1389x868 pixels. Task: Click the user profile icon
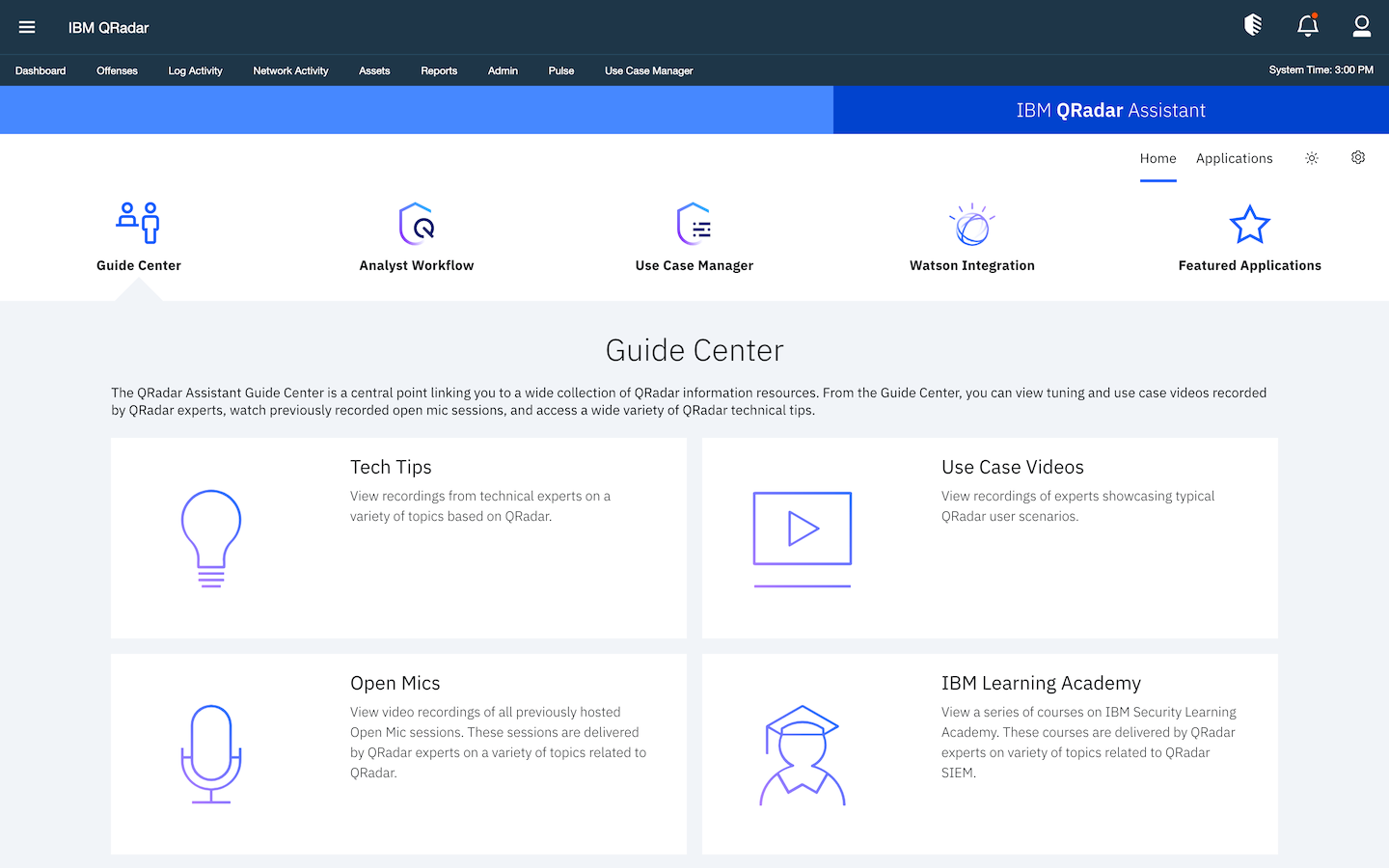click(x=1361, y=26)
